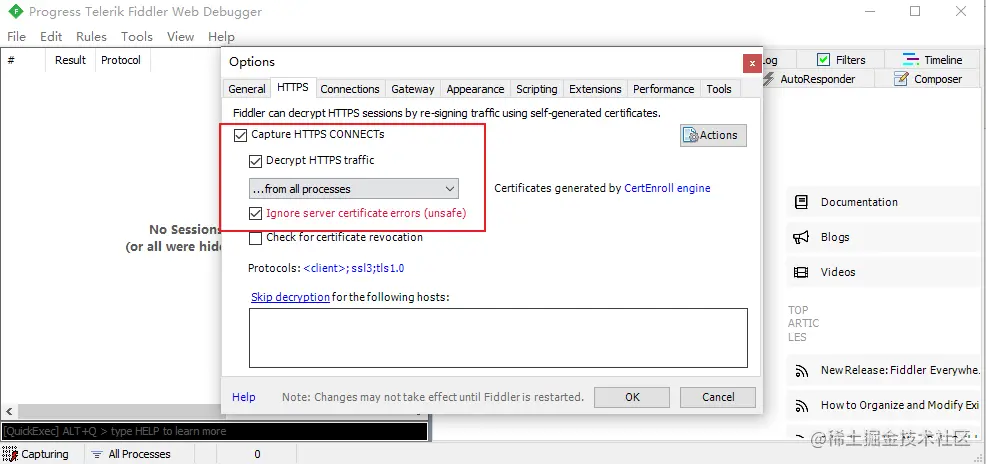Click the '#' session column header
The width and height of the screenshot is (986, 464).
tap(23, 60)
